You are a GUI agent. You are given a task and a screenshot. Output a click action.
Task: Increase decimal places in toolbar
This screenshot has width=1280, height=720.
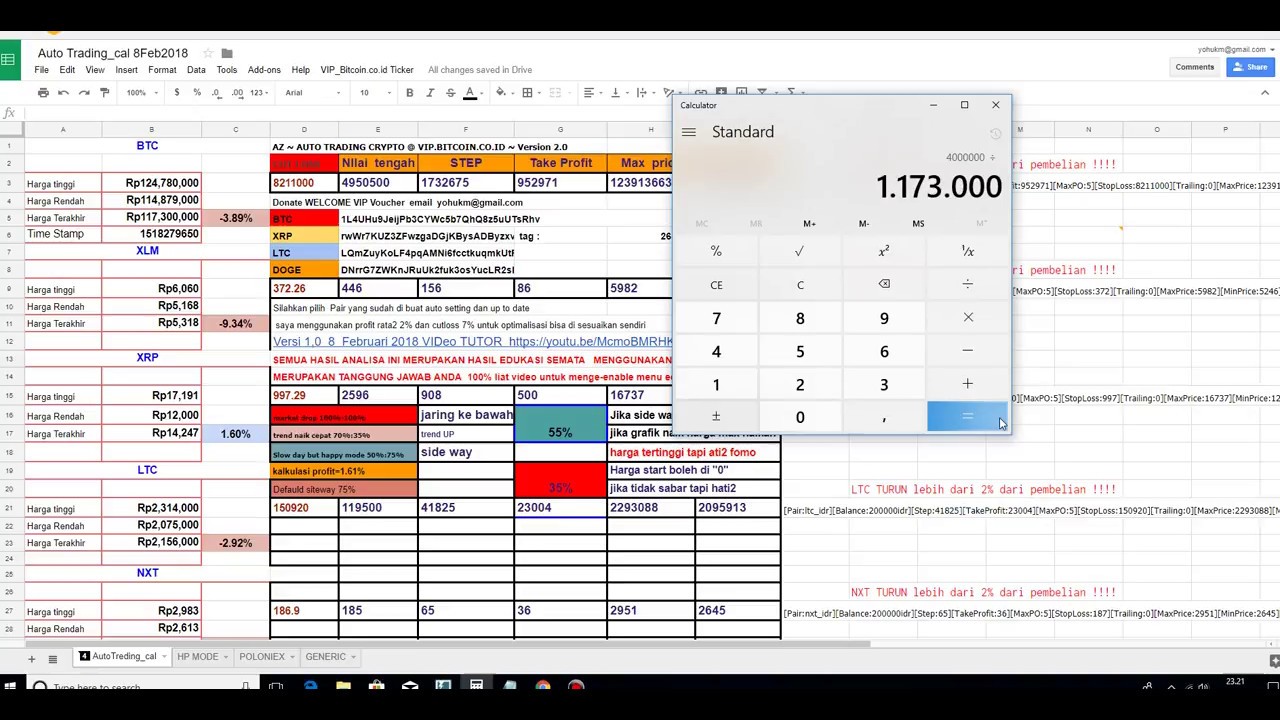[237, 93]
